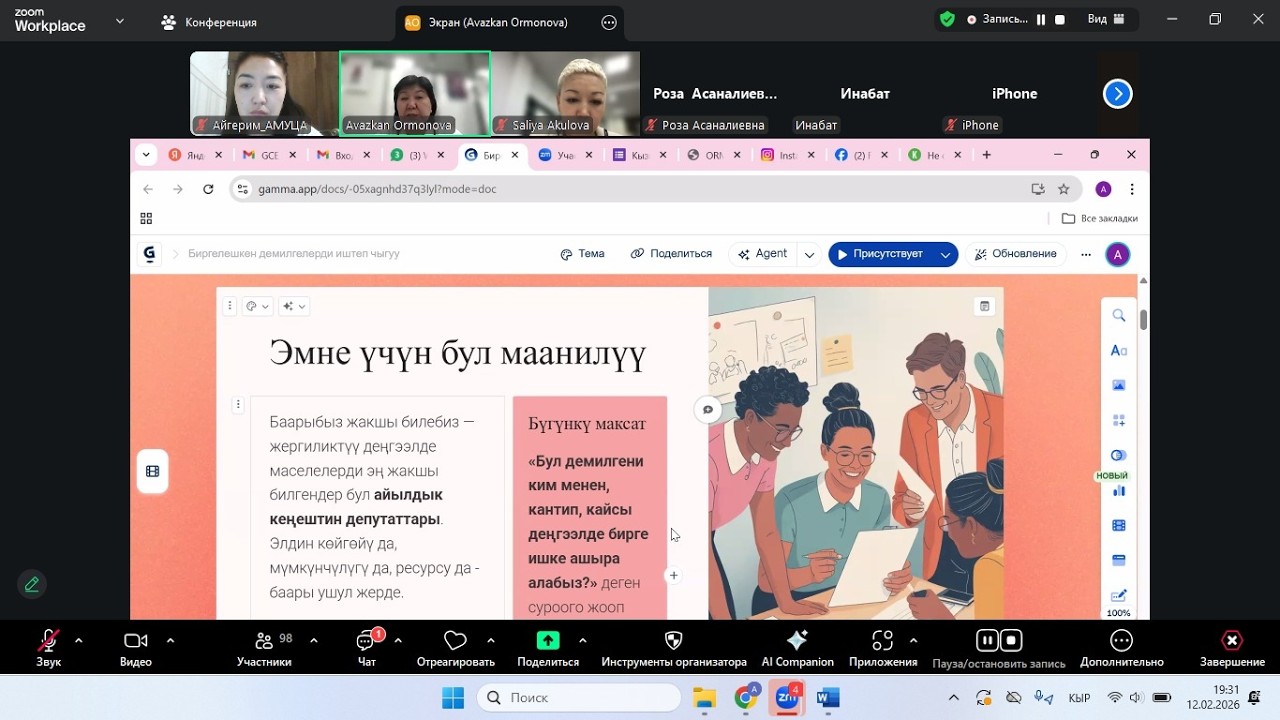Image resolution: width=1280 pixels, height=720 pixels.
Task: Expand participants options arrow
Action: (314, 640)
